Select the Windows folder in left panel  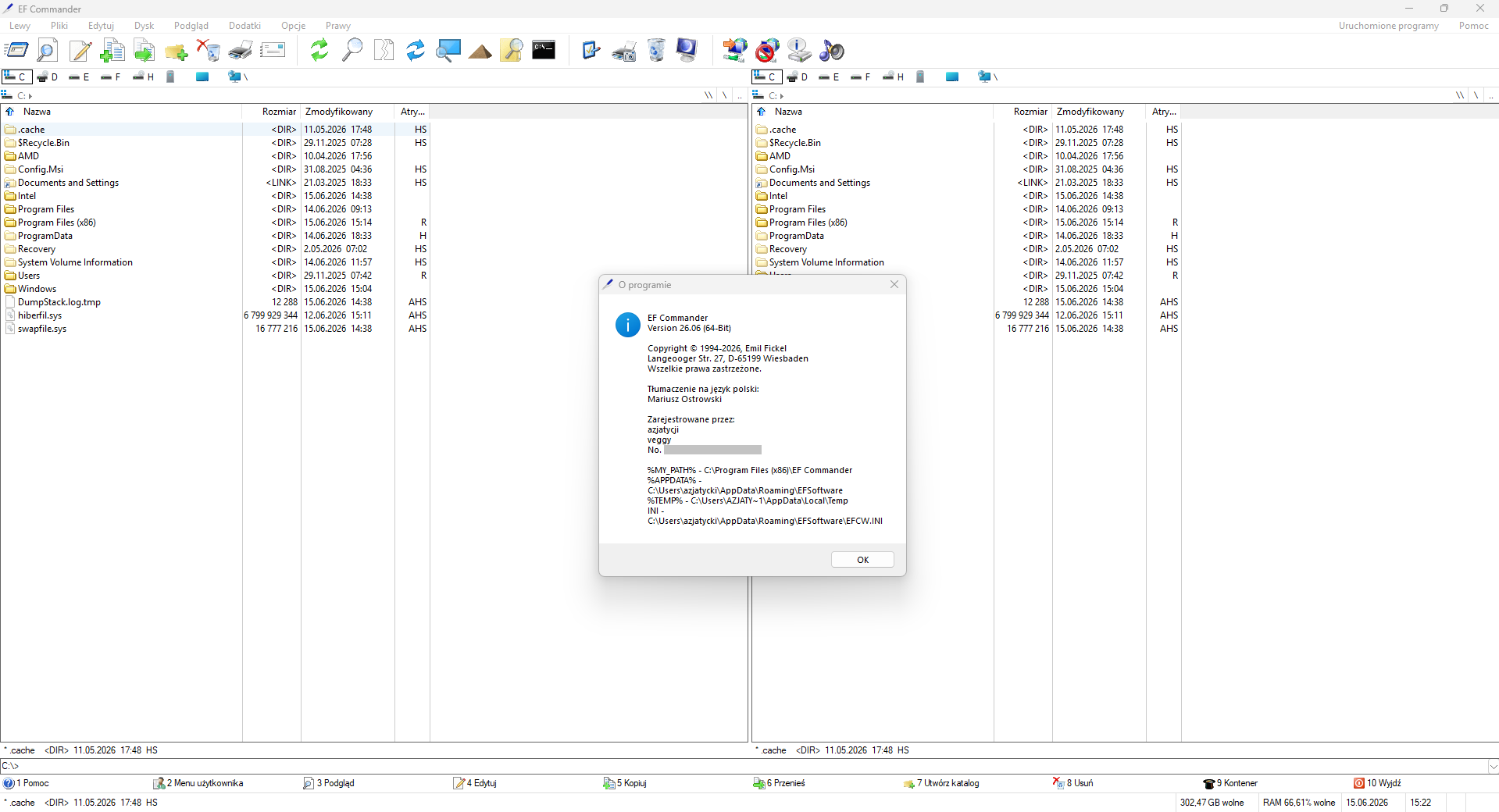37,289
